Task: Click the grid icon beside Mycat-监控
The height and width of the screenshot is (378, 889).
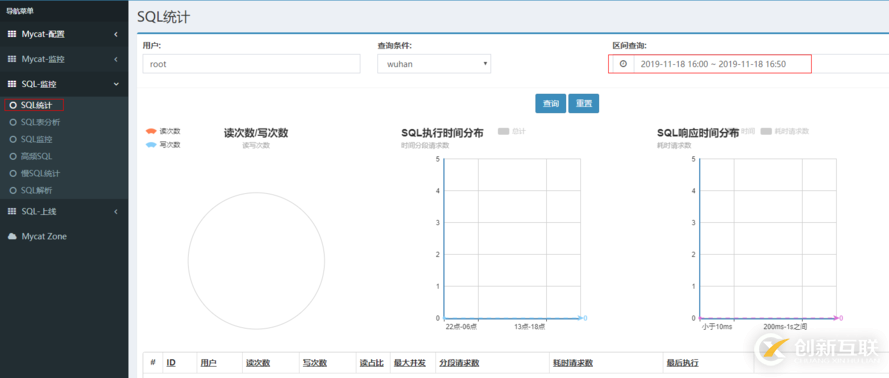Action: pyautogui.click(x=12, y=59)
